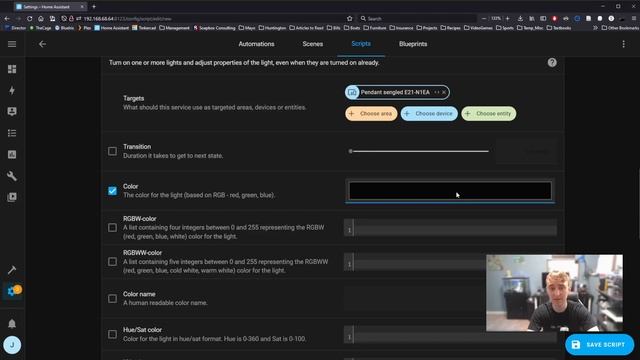Image resolution: width=640 pixels, height=360 pixels.
Task: Open the Management bookmarks folder
Action: [174, 28]
